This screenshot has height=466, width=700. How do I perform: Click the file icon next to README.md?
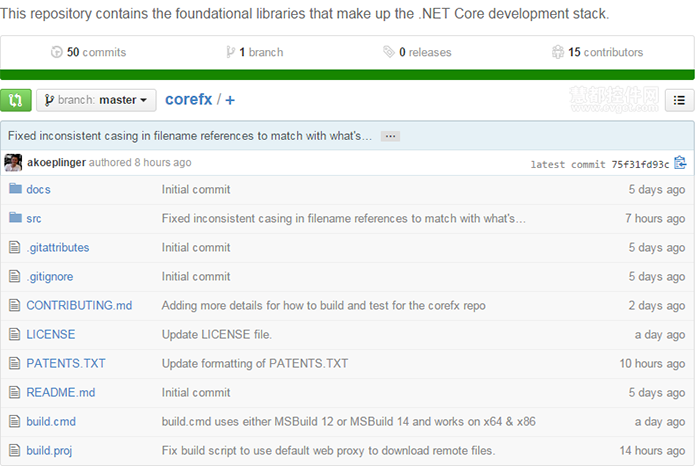click(15, 392)
